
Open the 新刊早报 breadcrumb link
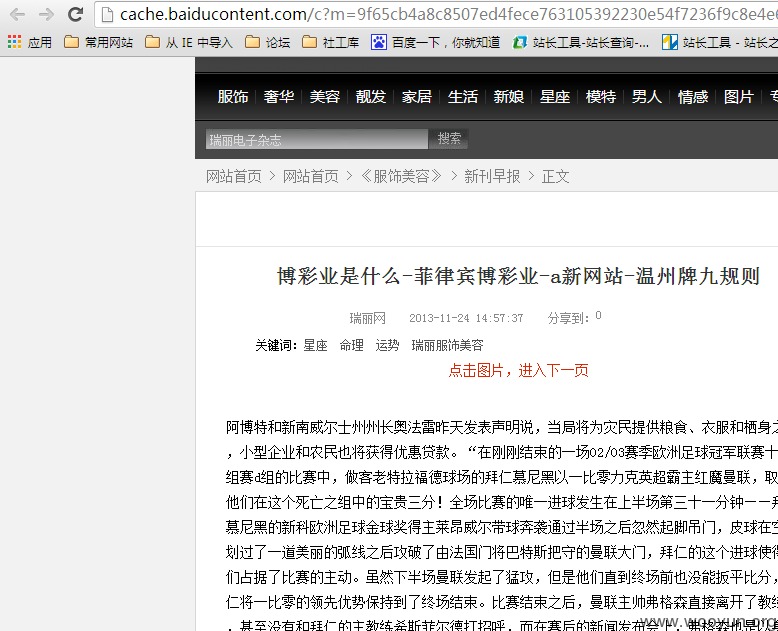point(492,176)
